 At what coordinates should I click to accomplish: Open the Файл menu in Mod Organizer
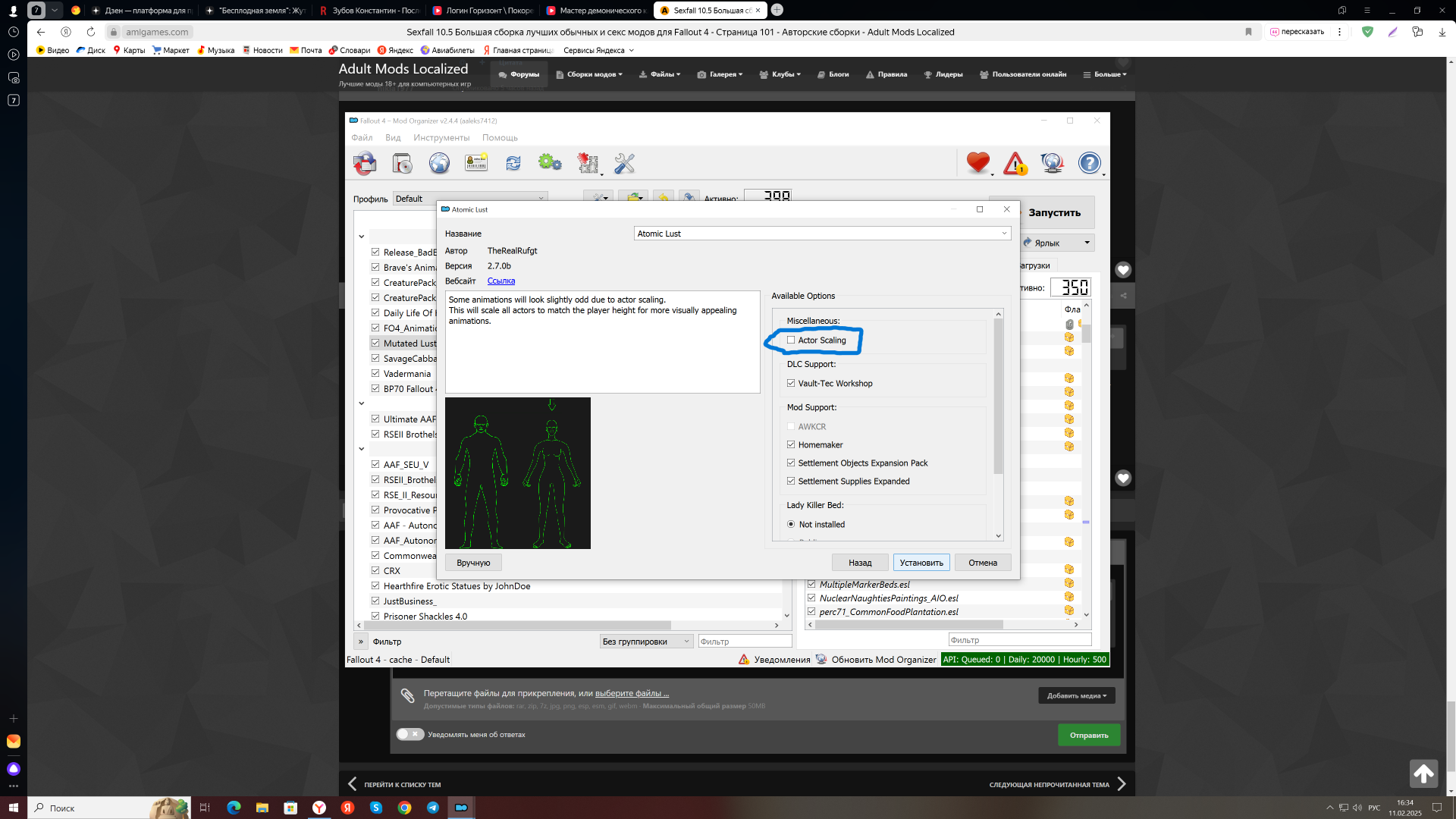[362, 138]
